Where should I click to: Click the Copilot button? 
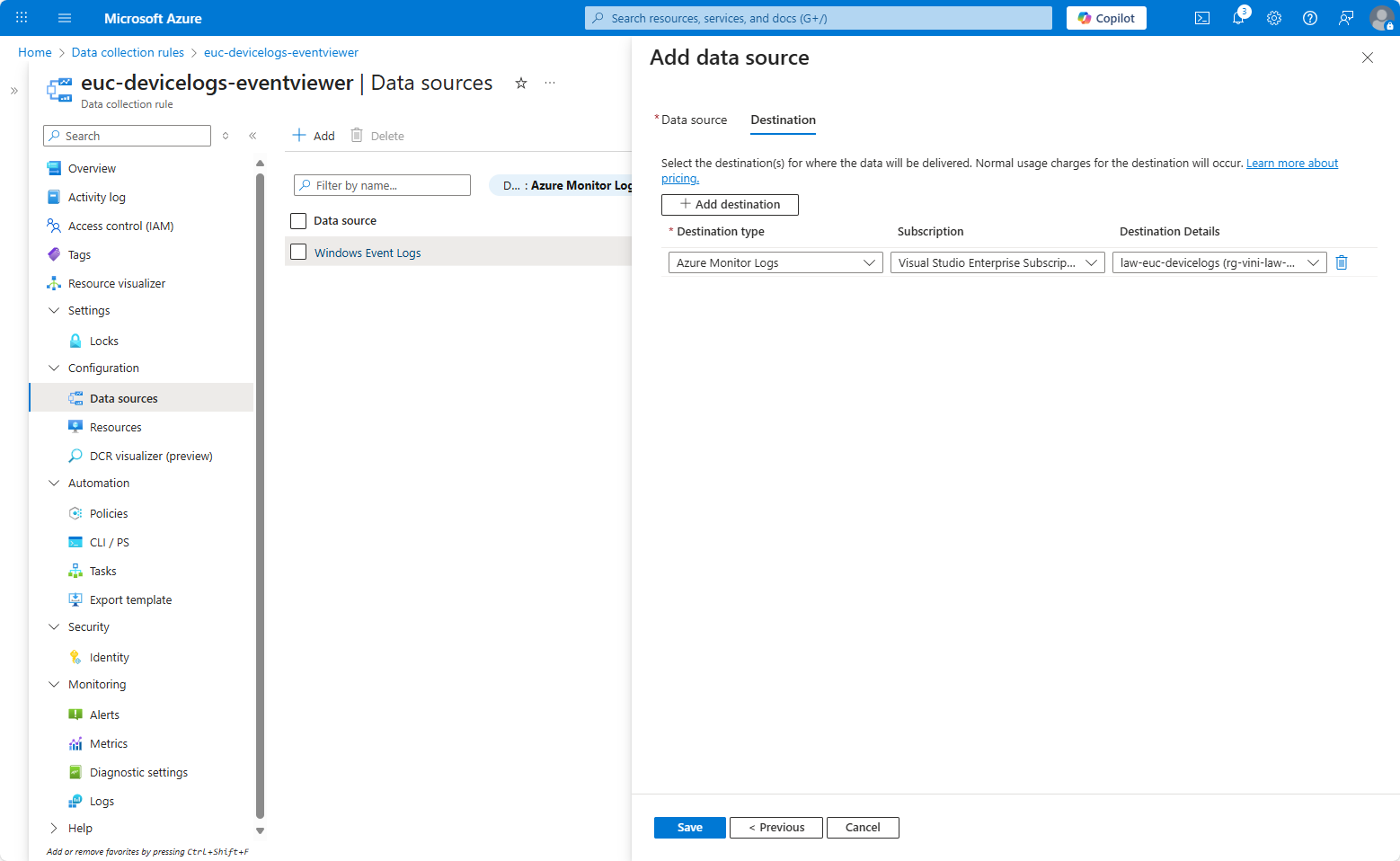point(1106,18)
